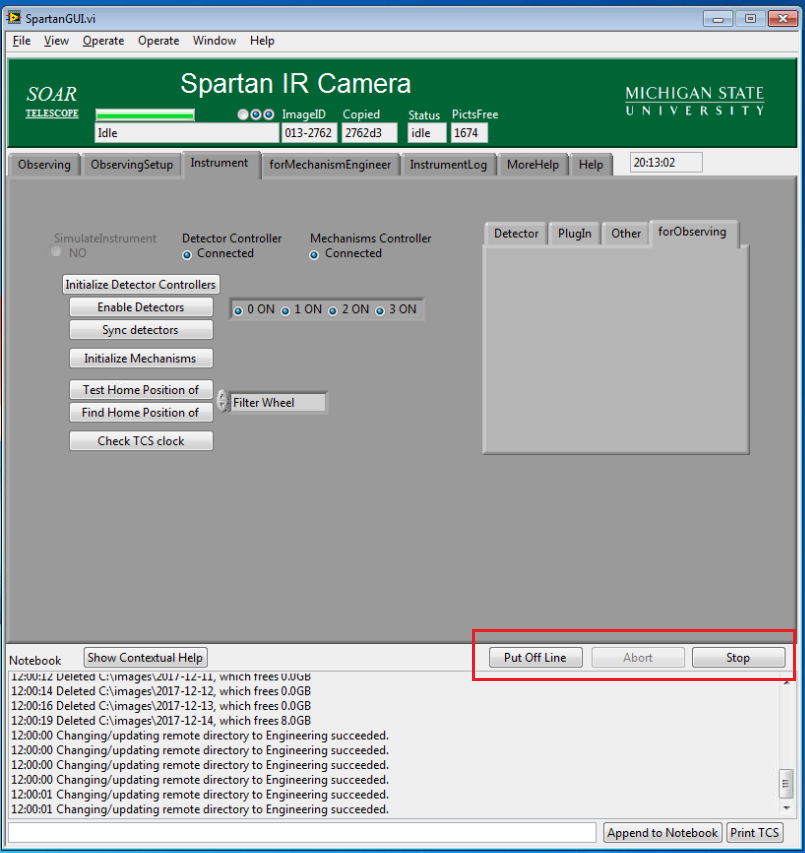The height and width of the screenshot is (853, 805).
Task: Switch to the Detector sub-tab
Action: tap(516, 234)
